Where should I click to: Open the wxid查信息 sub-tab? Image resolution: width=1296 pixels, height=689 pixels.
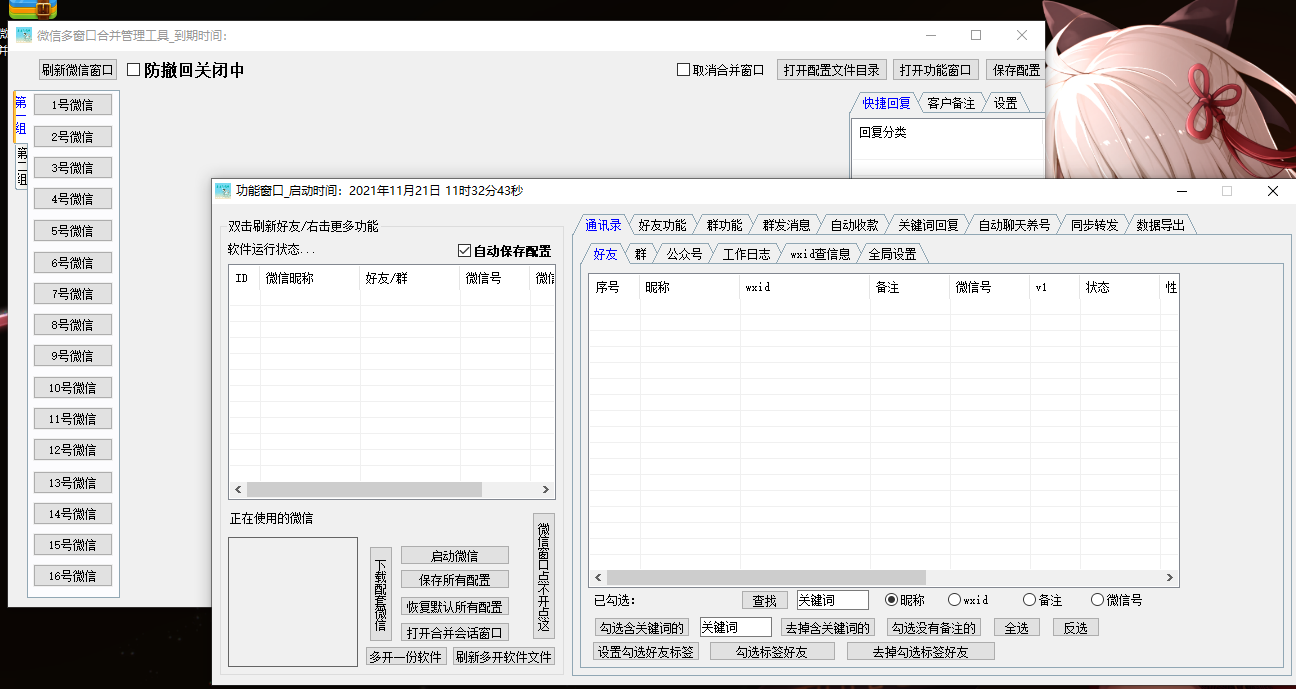[820, 254]
